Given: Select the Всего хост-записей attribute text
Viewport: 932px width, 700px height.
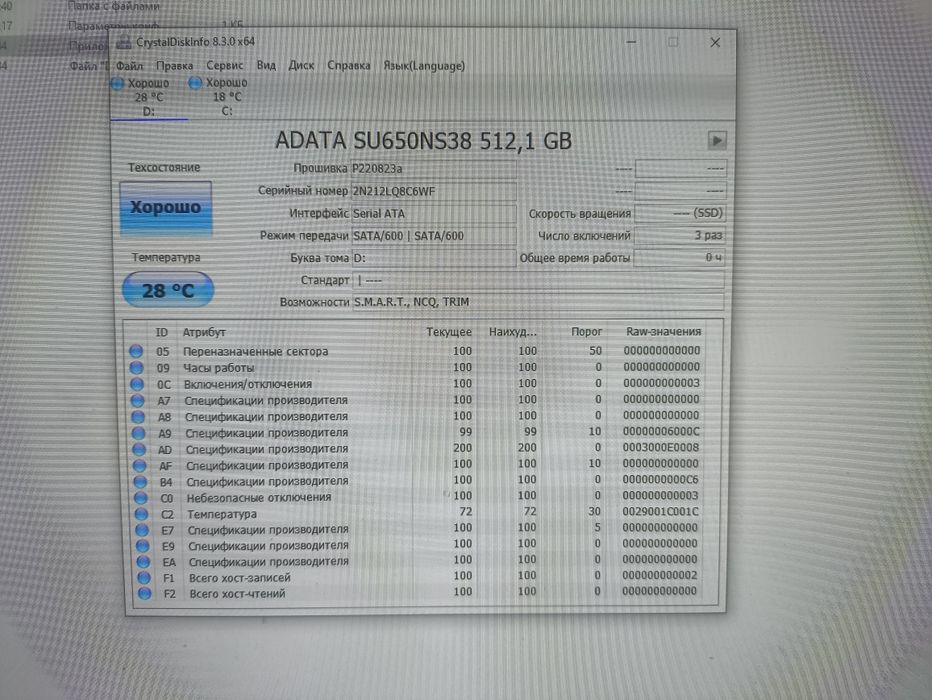Looking at the screenshot, I should [240, 578].
